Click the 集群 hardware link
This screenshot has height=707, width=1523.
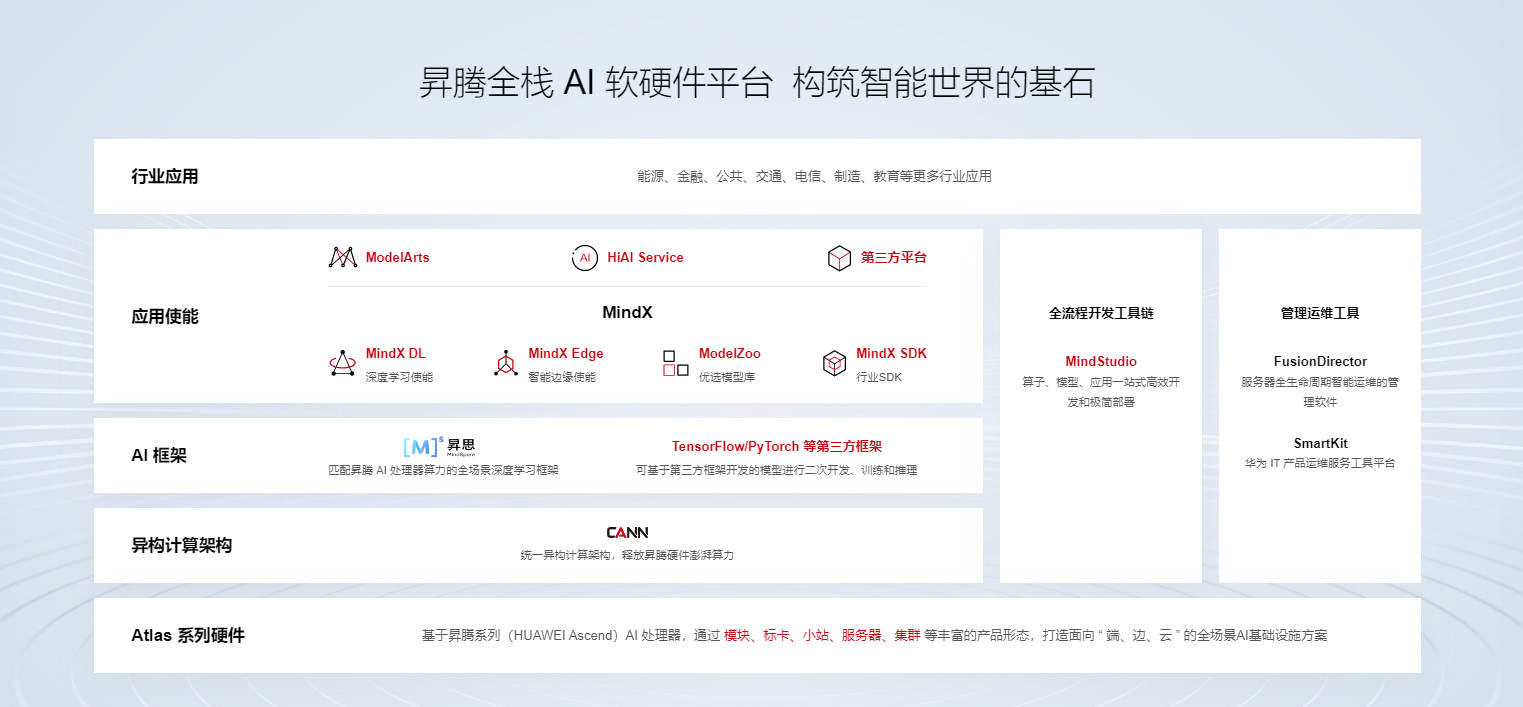908,636
